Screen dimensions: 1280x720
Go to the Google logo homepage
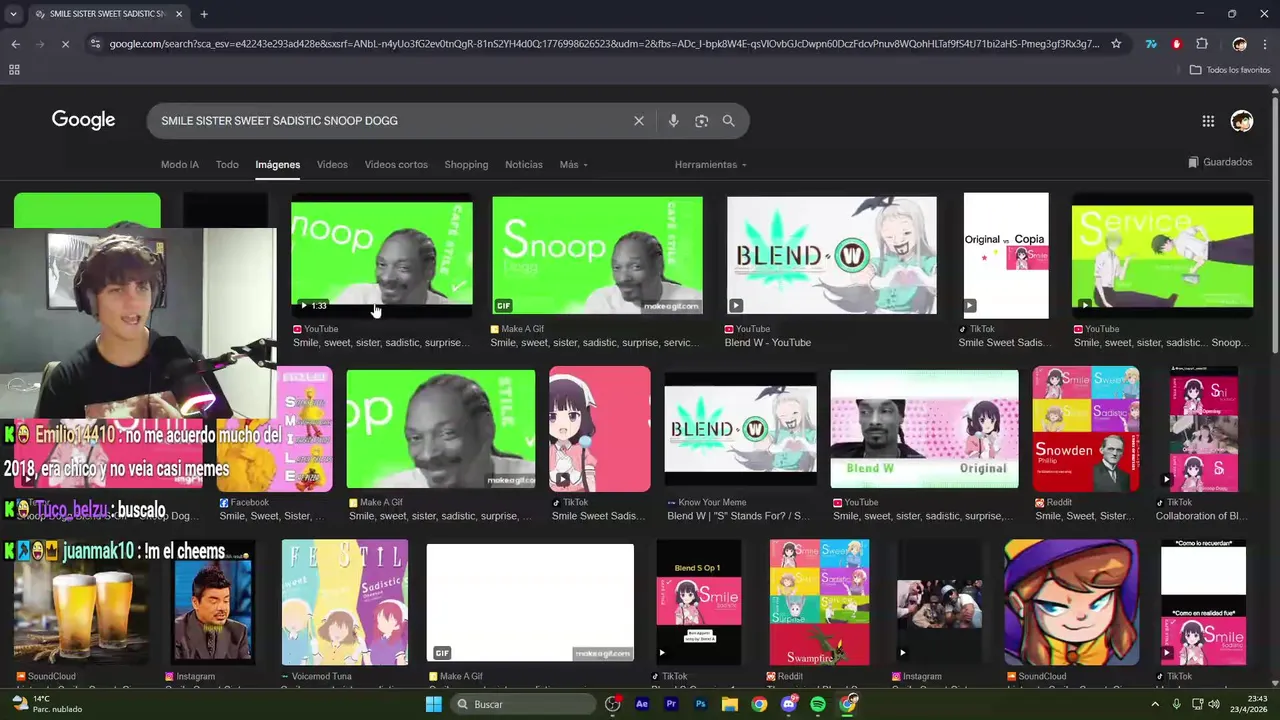[84, 120]
